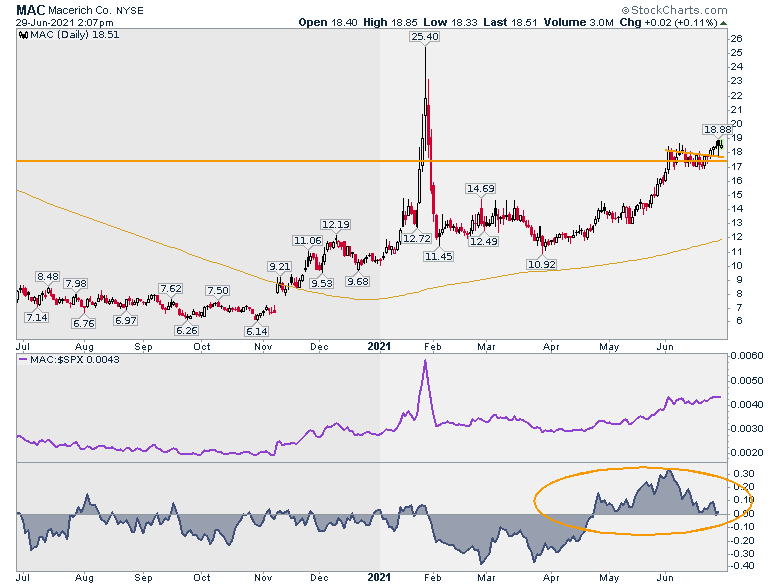
Task: Click the Chg +0.02 (+0.11%) readout
Action: click(669, 22)
